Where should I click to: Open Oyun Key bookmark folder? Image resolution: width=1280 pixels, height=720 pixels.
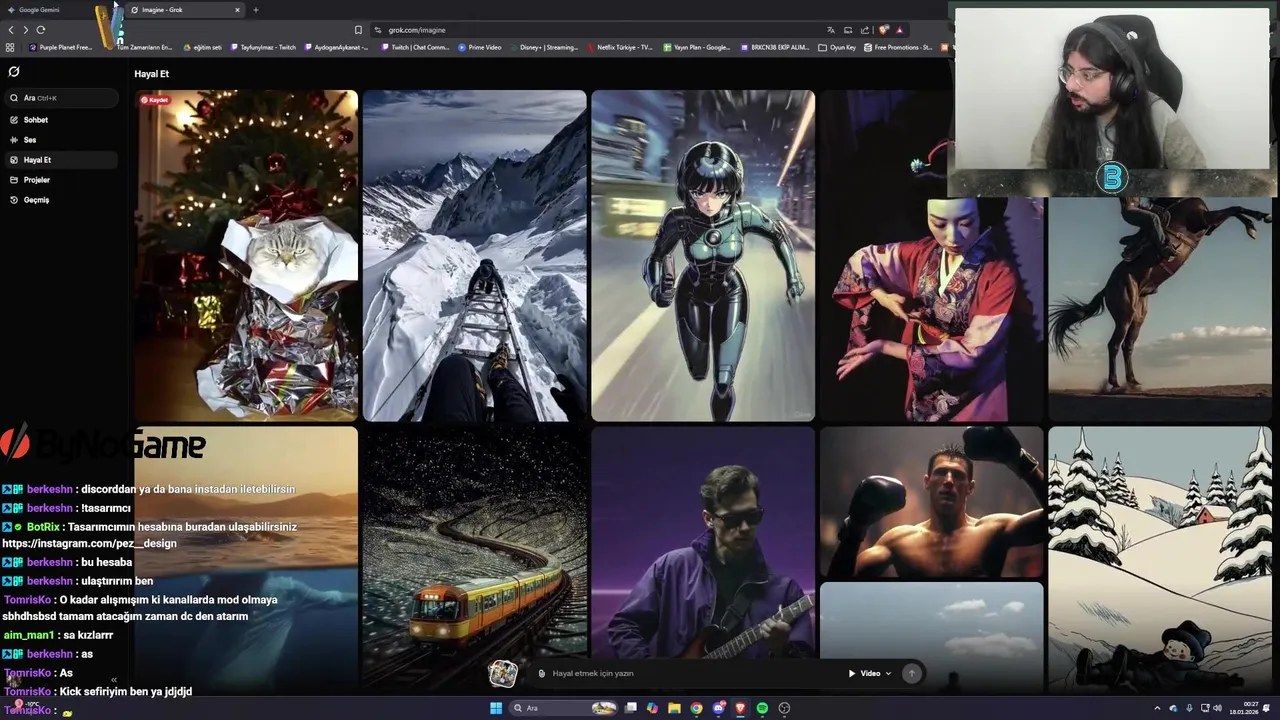tap(837, 47)
